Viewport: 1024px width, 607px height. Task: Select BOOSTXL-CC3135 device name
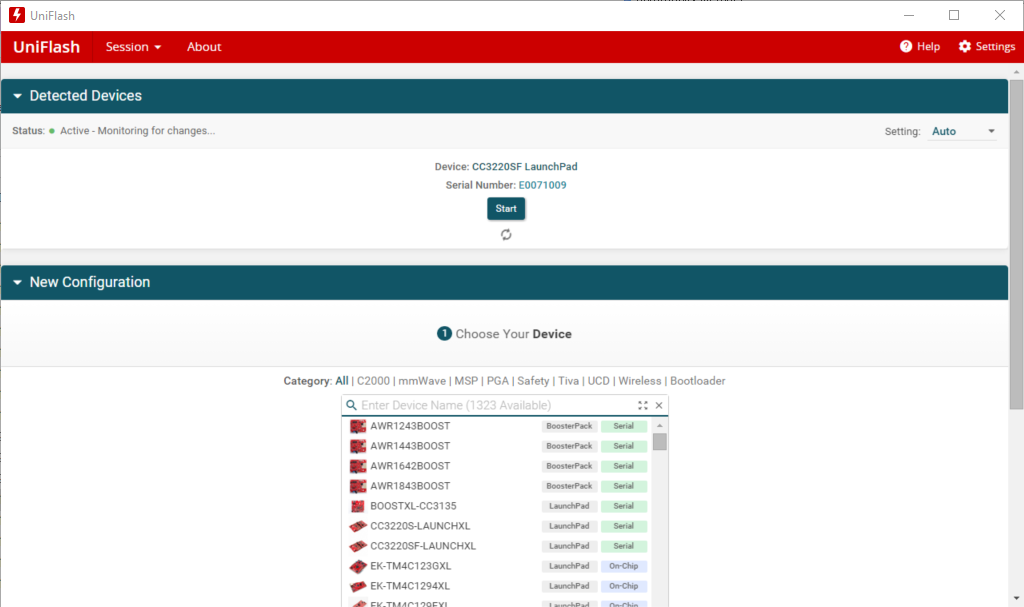(413, 506)
